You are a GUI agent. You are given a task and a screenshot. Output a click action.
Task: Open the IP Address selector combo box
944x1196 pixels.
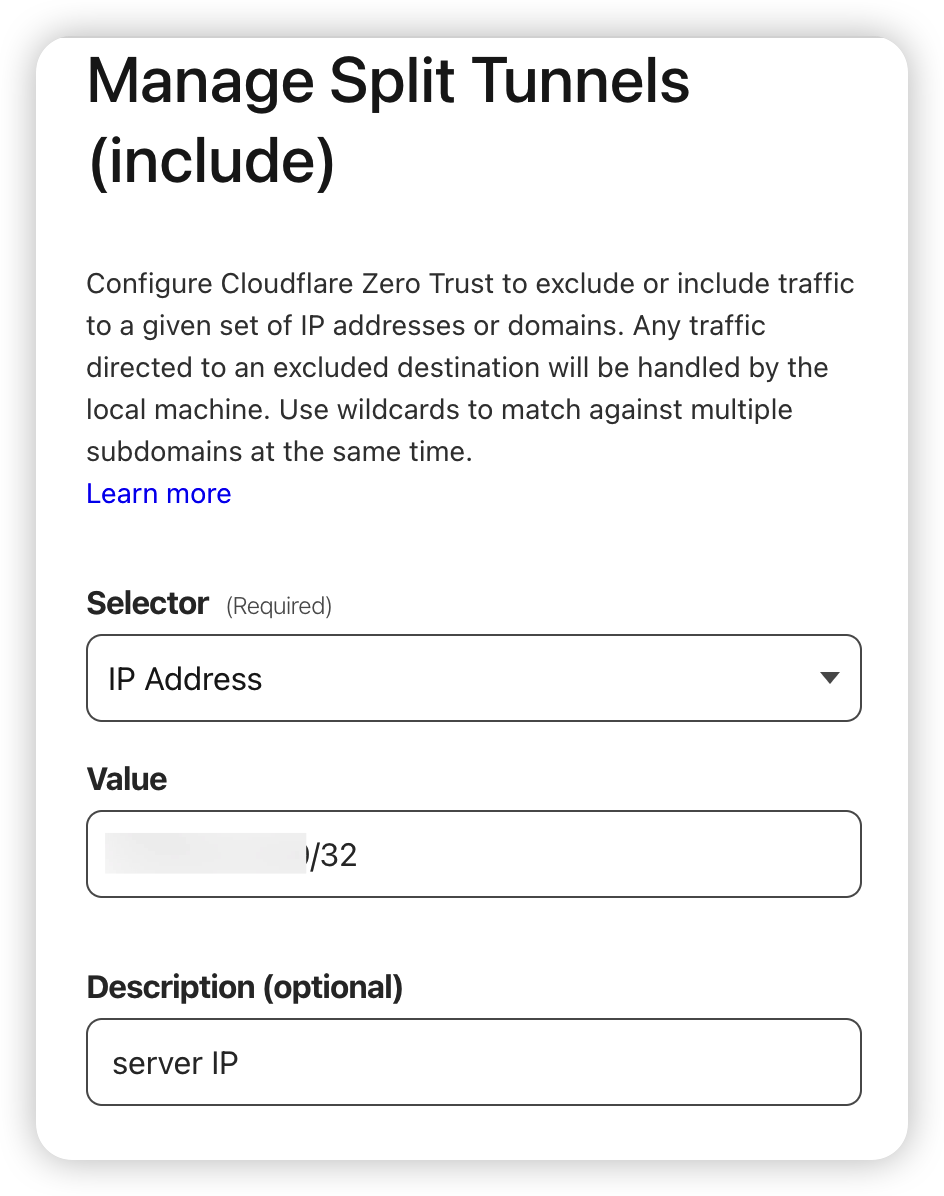tap(474, 678)
